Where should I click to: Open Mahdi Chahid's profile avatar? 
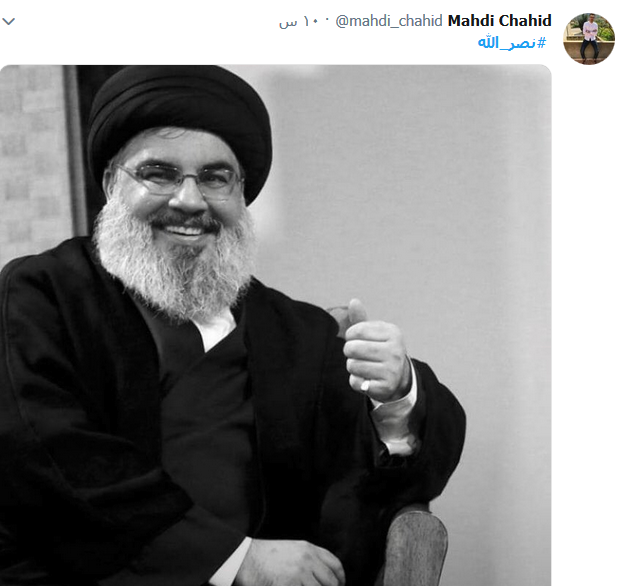(589, 39)
